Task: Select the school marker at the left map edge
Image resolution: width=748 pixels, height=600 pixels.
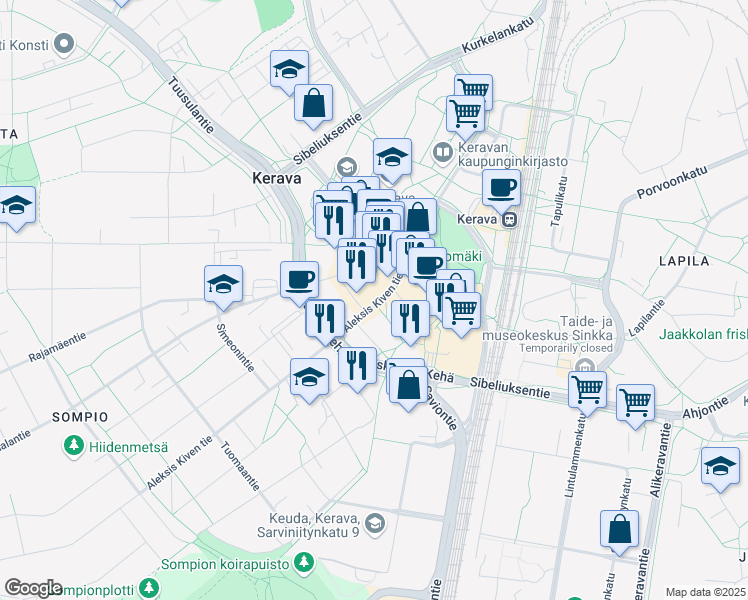Action: pyautogui.click(x=16, y=207)
